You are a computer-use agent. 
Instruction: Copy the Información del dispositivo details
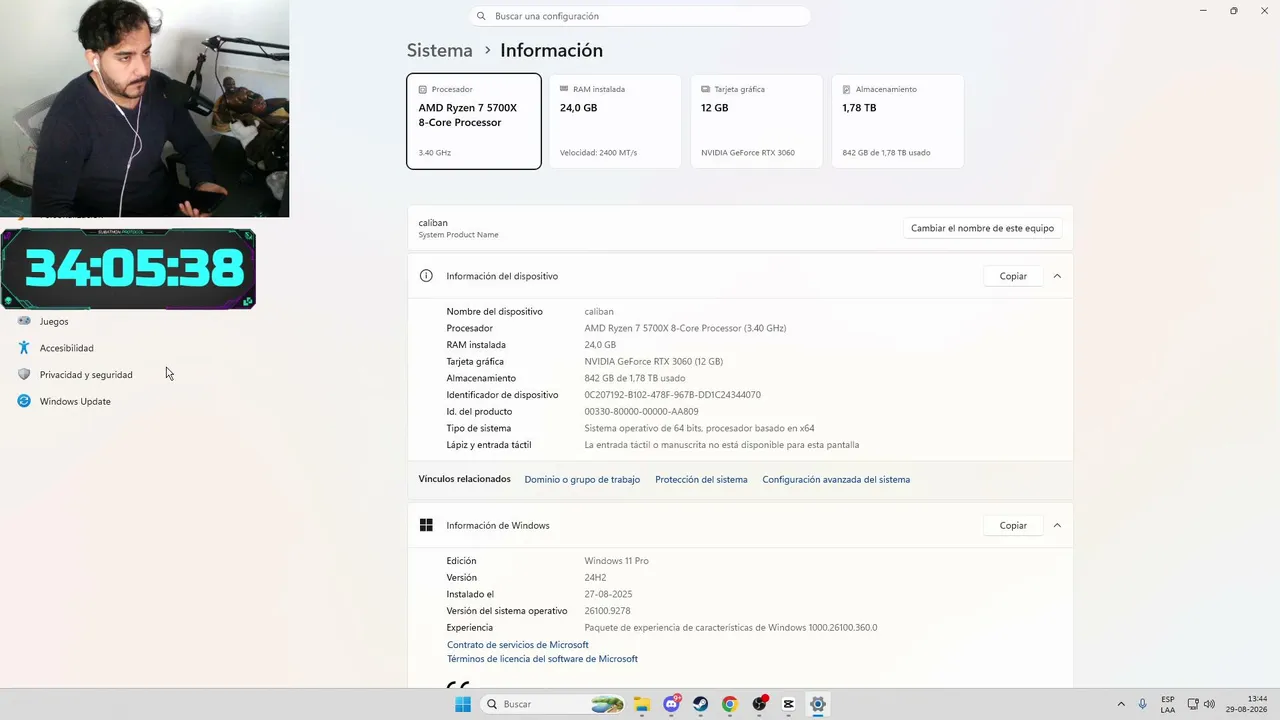coord(1013,276)
